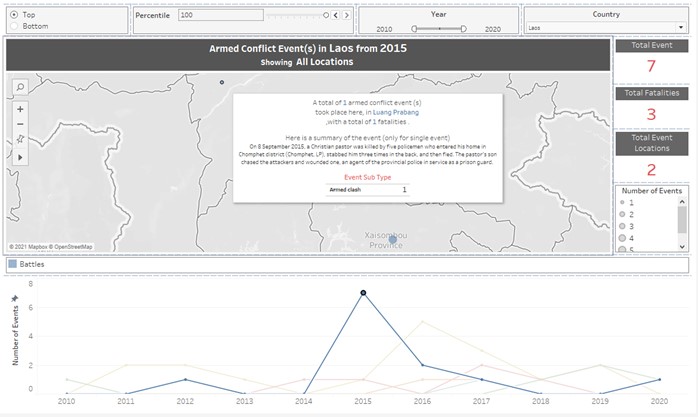Click the Battles legend color square
The height and width of the screenshot is (417, 698).
(12, 264)
